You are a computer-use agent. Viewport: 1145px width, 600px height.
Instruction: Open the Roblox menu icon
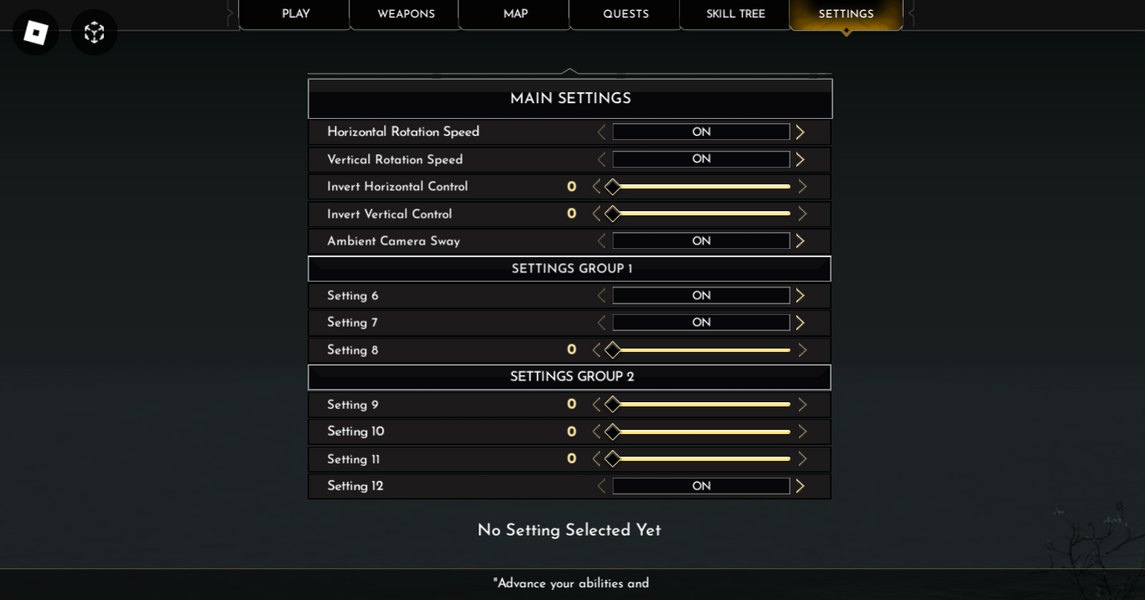35,32
